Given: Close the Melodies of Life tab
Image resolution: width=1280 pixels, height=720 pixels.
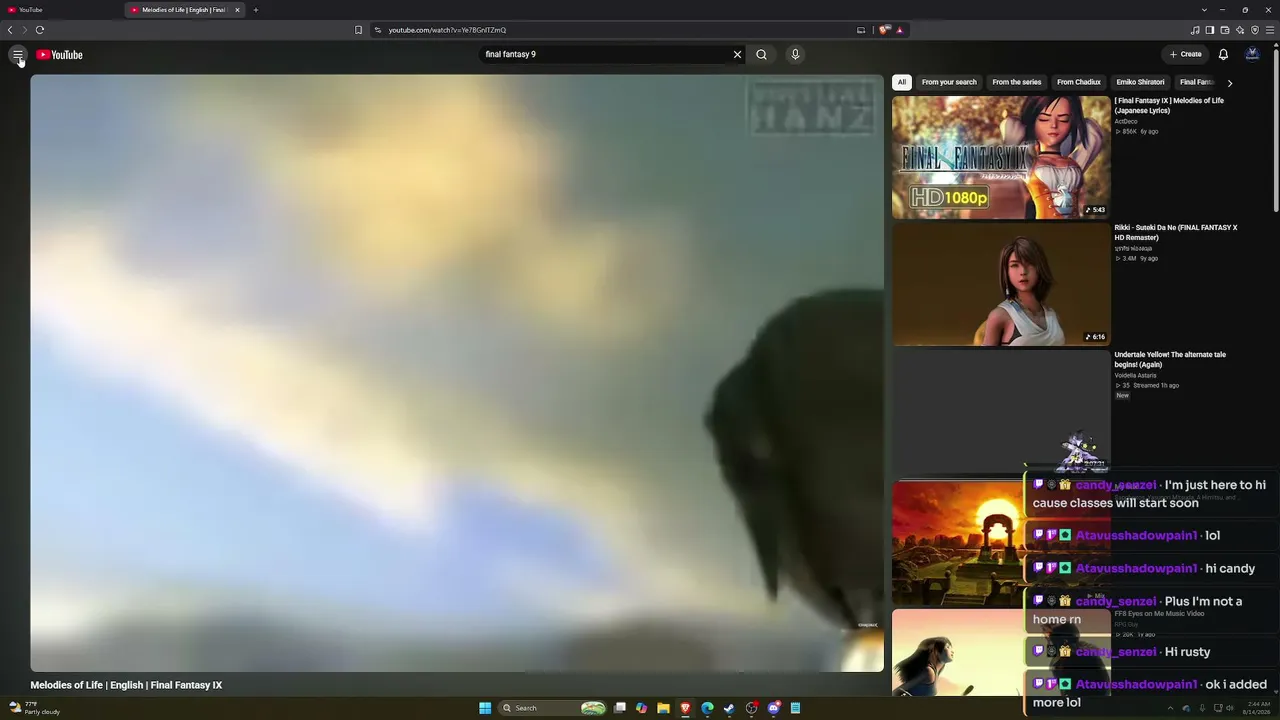Looking at the screenshot, I should click(237, 10).
